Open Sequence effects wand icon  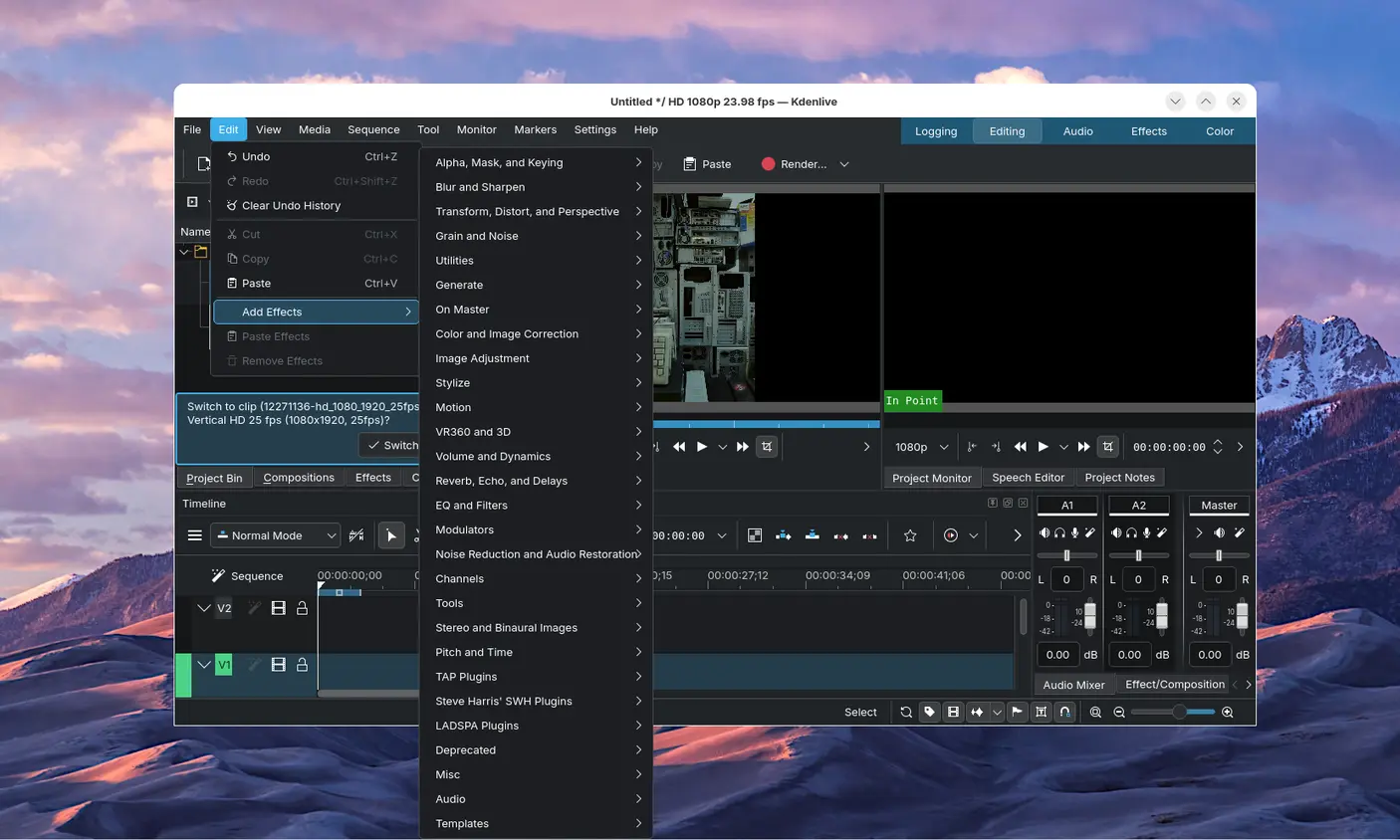click(218, 576)
